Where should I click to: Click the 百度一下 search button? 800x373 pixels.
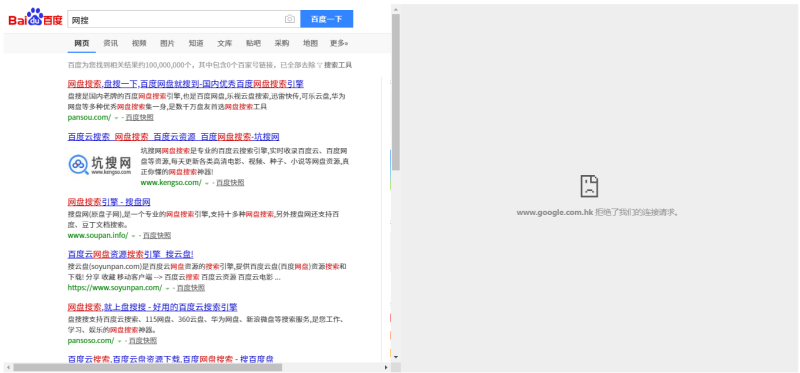327,19
